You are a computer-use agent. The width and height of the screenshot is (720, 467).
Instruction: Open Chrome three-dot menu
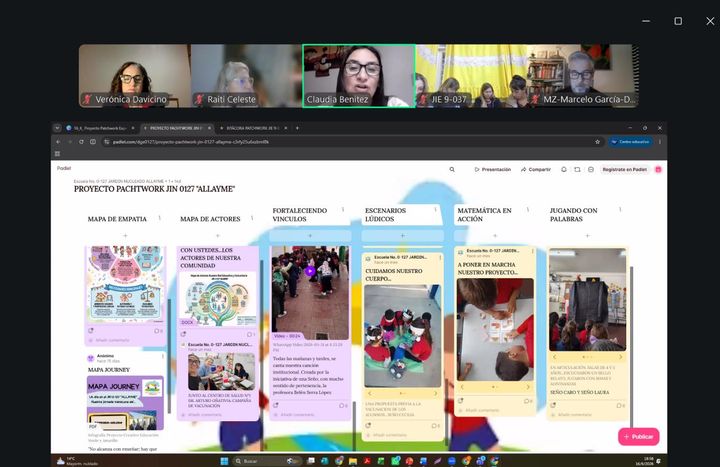coord(660,142)
